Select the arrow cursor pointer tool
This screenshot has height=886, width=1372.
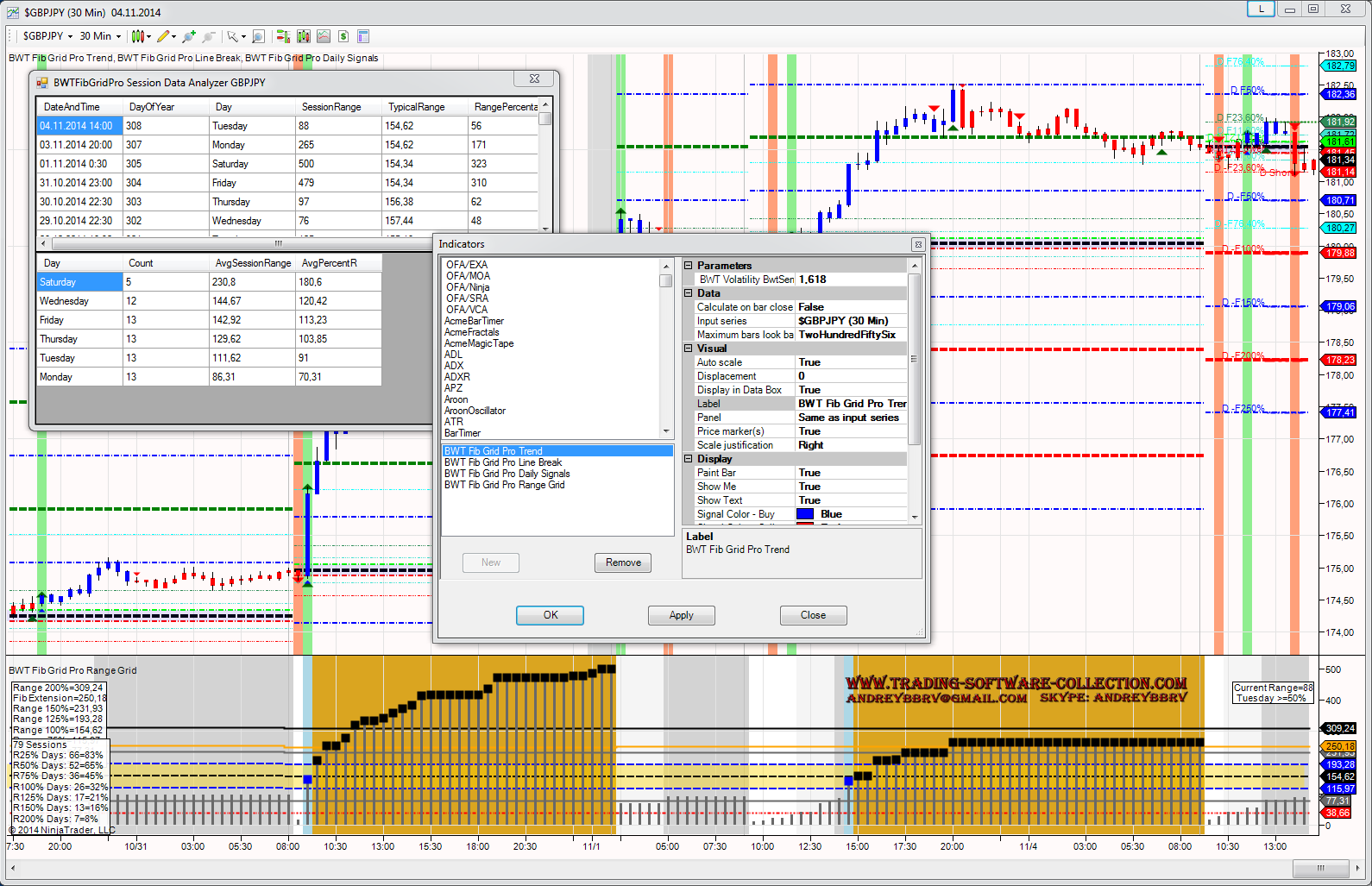click(x=233, y=36)
